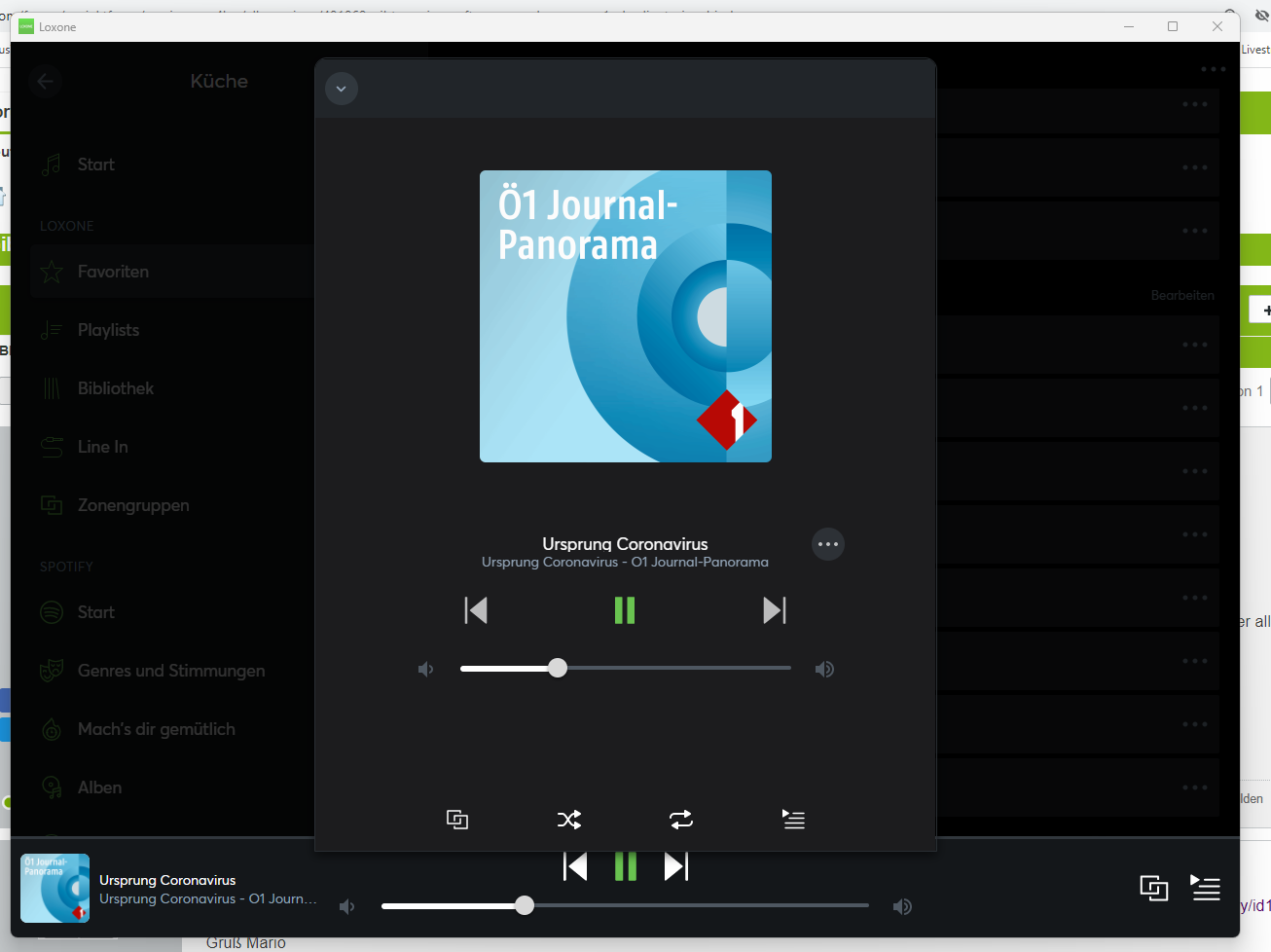Screen dimensions: 1271x952
Task: Click the loud speaker icon in bottom bar
Action: coord(902,906)
